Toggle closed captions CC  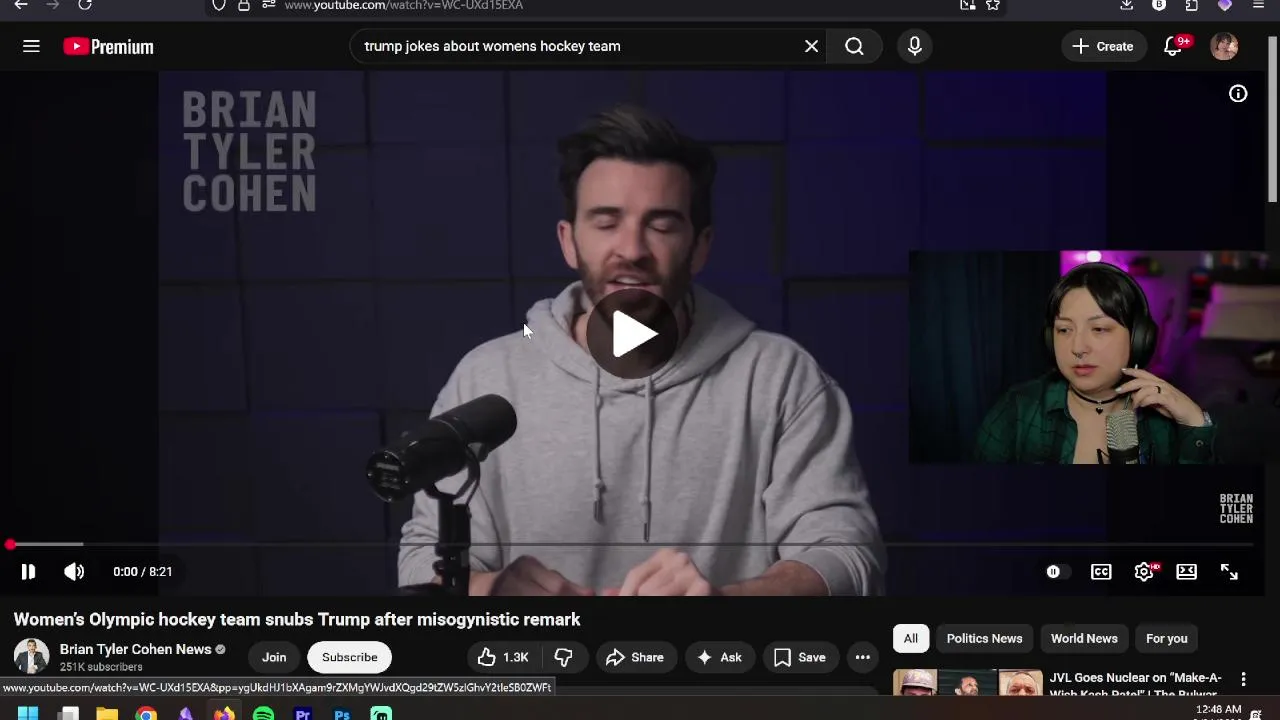coord(1101,572)
